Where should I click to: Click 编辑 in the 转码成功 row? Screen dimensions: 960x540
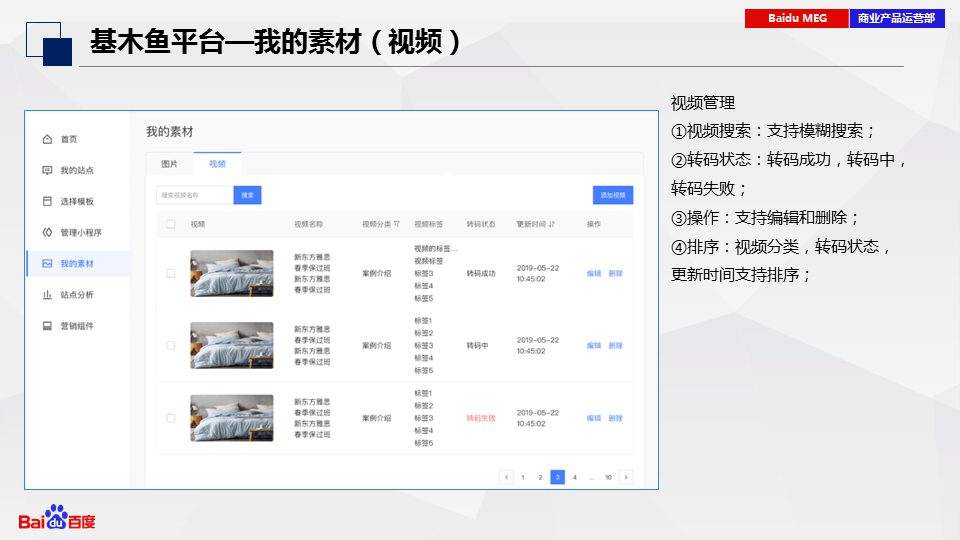point(594,274)
